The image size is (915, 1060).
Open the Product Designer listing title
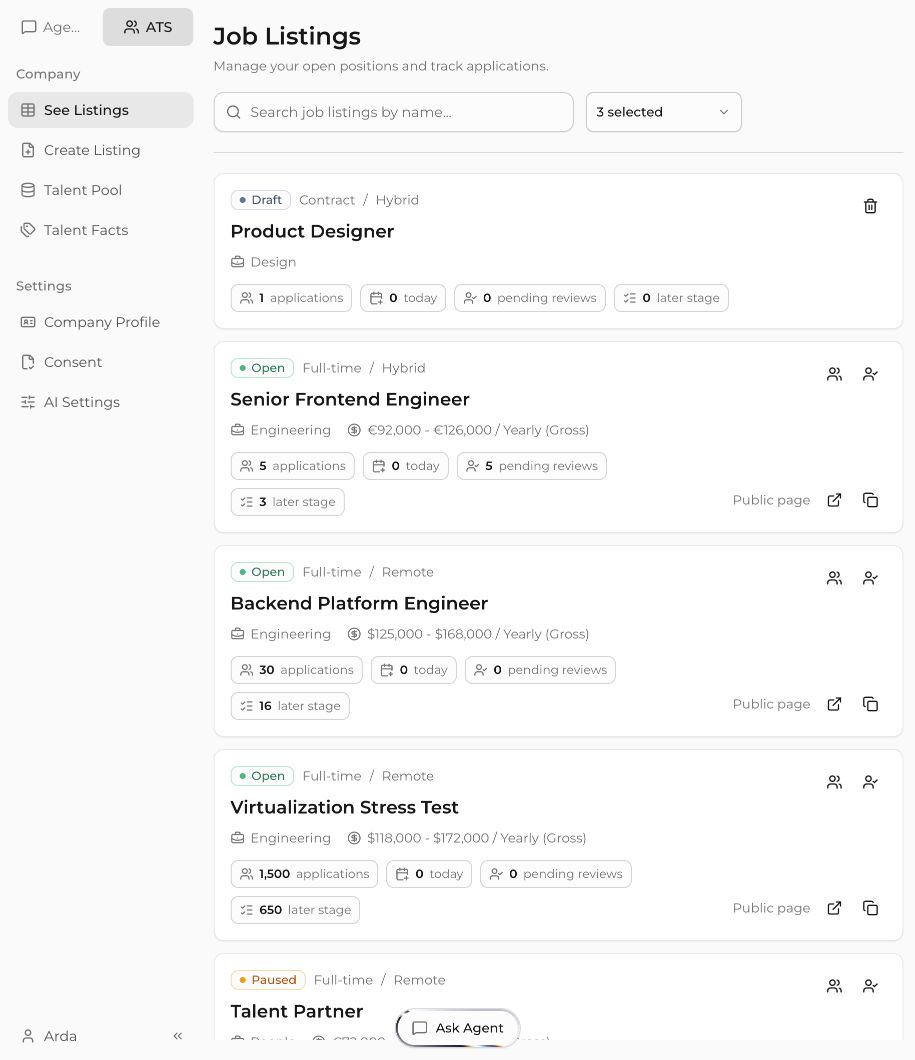tap(312, 231)
